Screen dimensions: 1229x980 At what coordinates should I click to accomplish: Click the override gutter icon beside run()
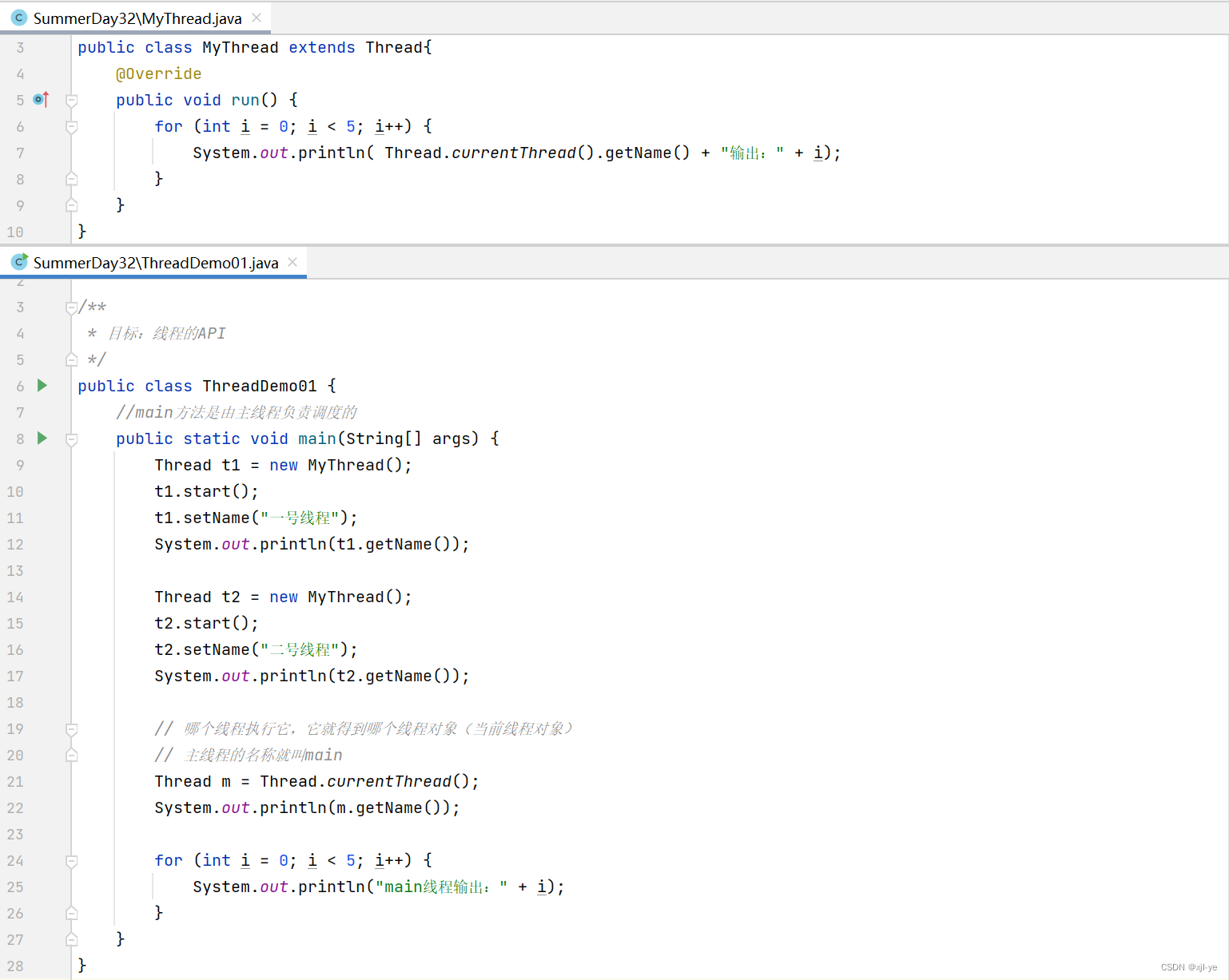coord(41,100)
